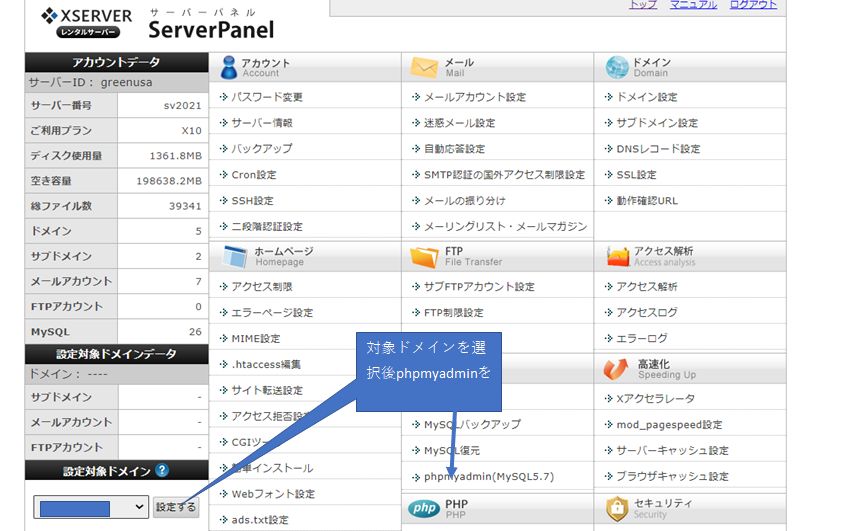Image resolution: width=843 pixels, height=531 pixels.
Task: Click the Speeding Up arrow icon
Action: coord(616,370)
